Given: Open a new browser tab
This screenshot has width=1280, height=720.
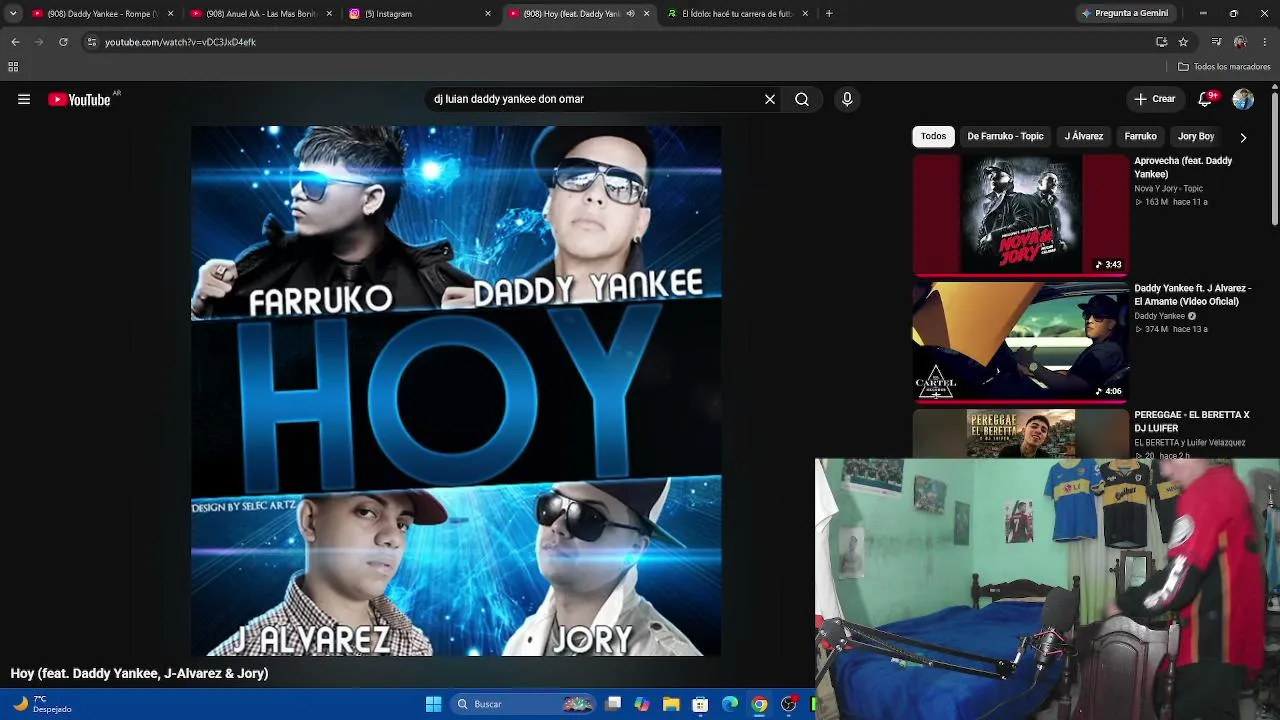Looking at the screenshot, I should [829, 14].
